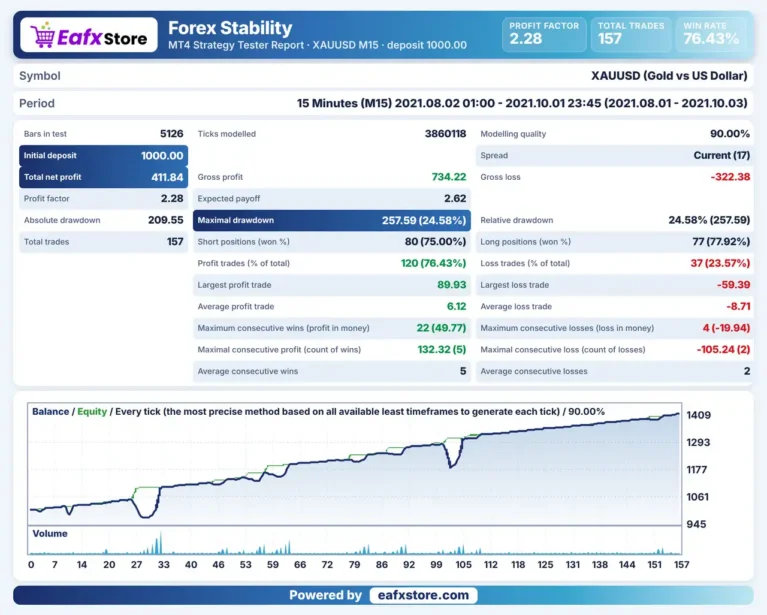This screenshot has height=615, width=767.
Task: Click the Eafx Store shopping cart logo icon
Action: [x=43, y=35]
